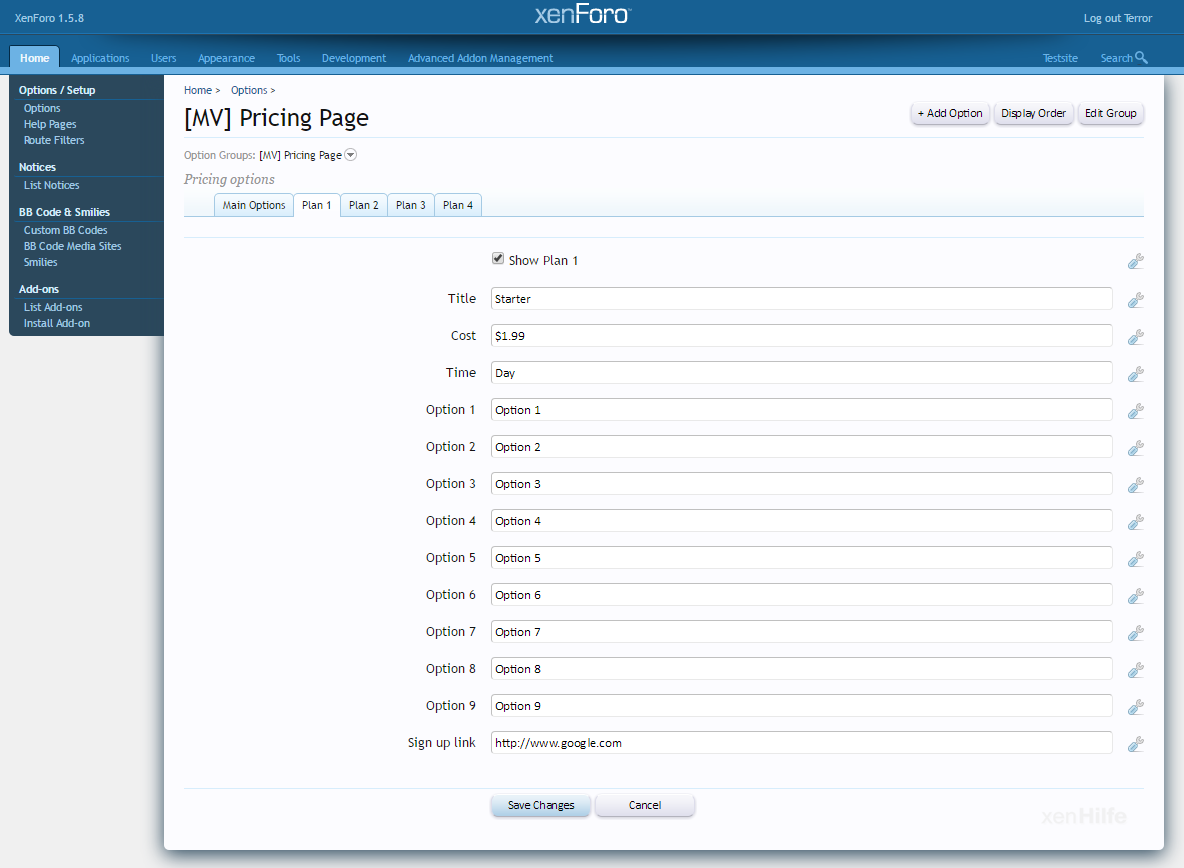Switch to the Main Options tab
The width and height of the screenshot is (1184, 868).
click(x=254, y=205)
